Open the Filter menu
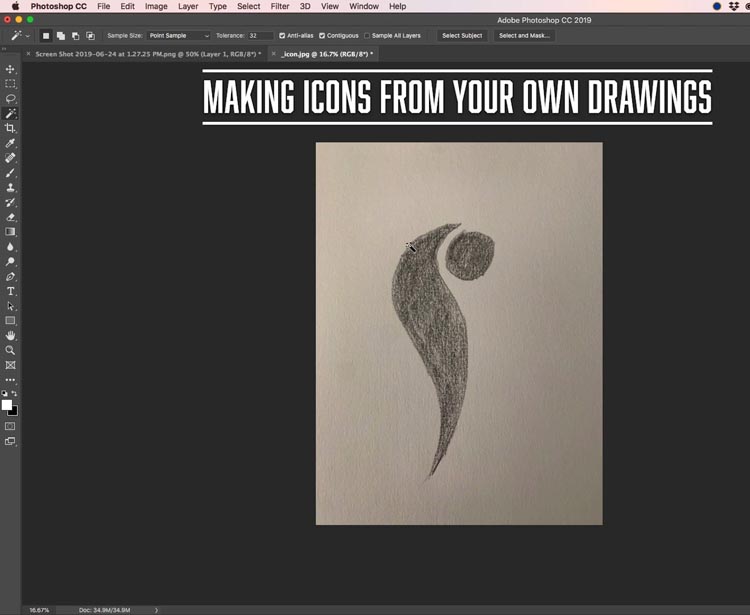The height and width of the screenshot is (615, 750). click(280, 6)
